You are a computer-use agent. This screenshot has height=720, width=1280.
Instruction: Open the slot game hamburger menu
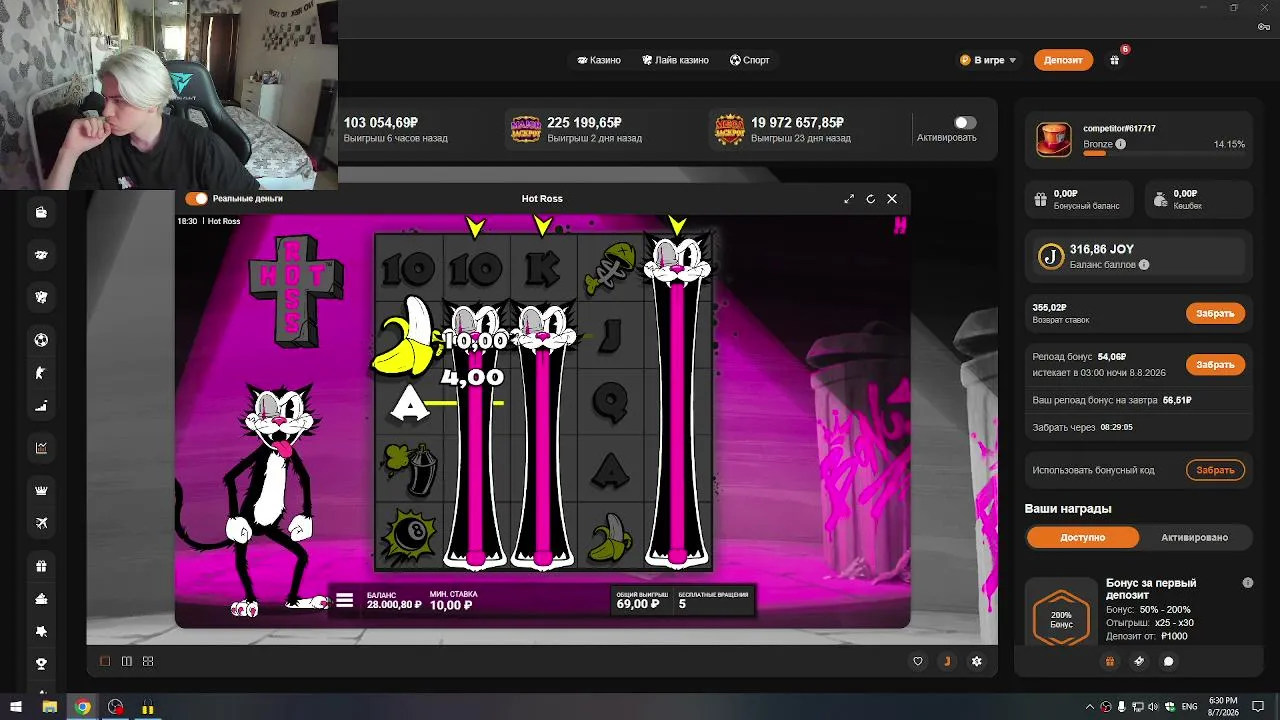pyautogui.click(x=345, y=600)
